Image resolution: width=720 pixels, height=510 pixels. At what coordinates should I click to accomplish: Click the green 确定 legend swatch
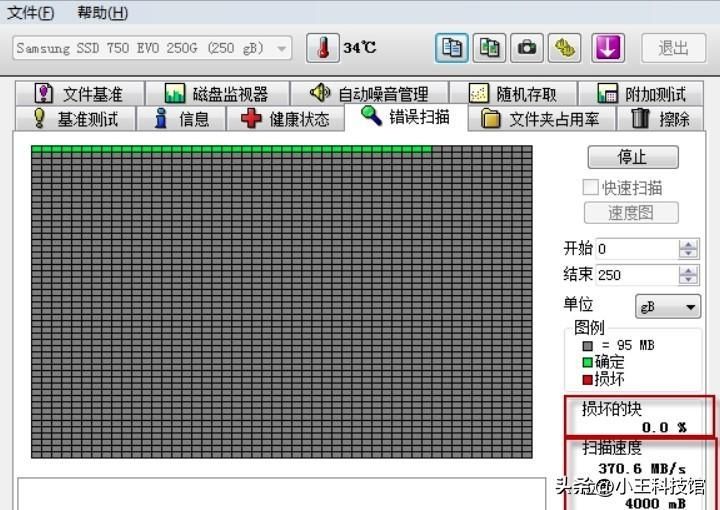tap(587, 362)
